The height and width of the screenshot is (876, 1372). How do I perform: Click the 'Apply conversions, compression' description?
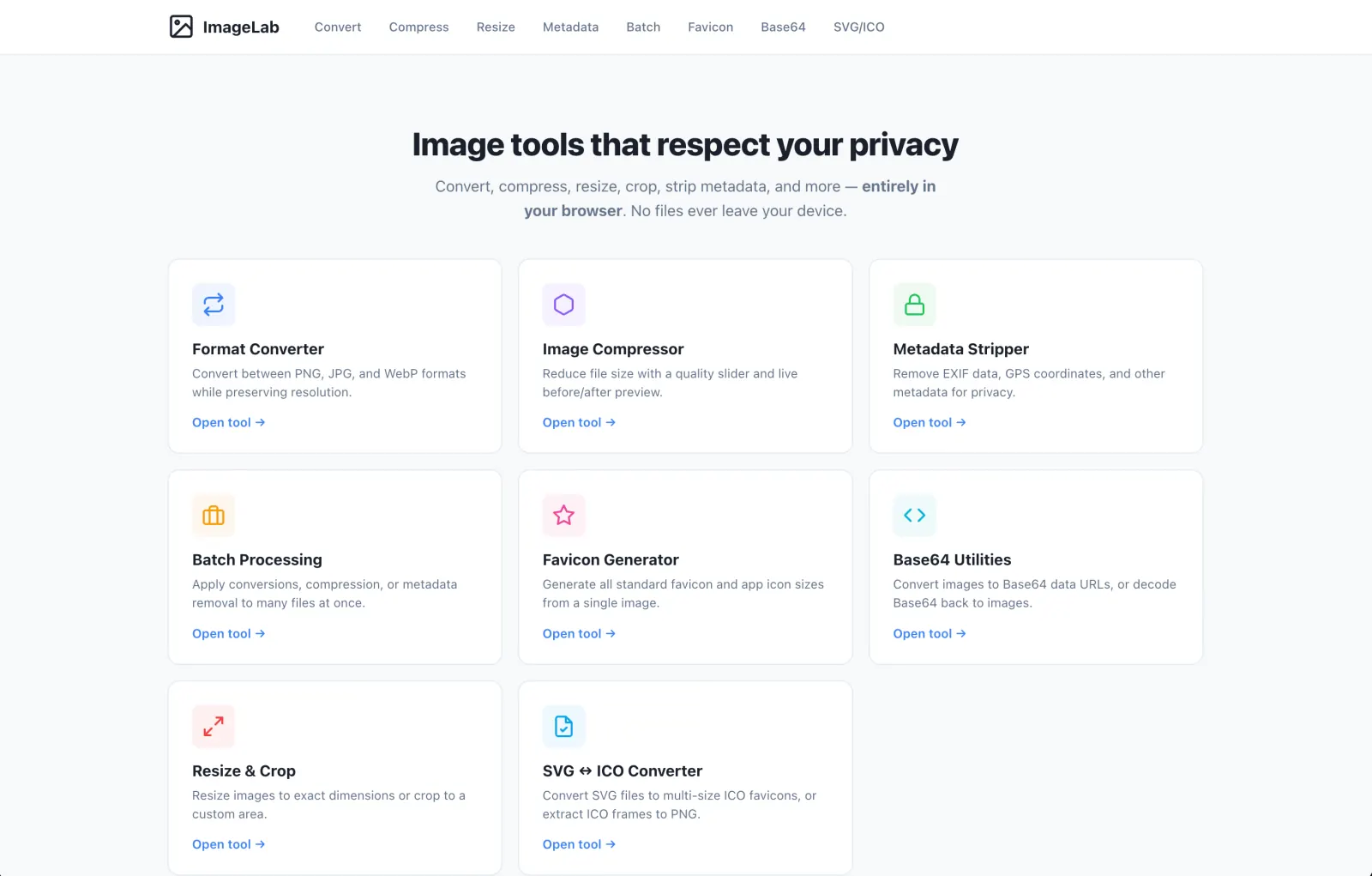[325, 594]
